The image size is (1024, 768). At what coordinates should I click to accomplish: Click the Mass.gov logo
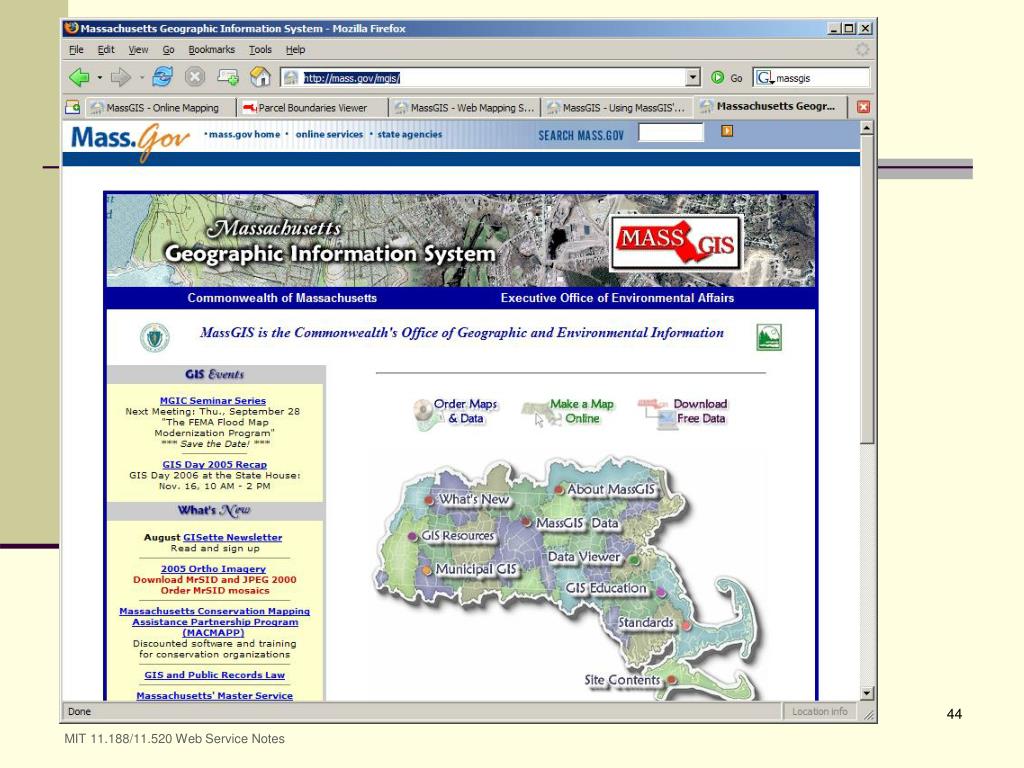point(129,140)
